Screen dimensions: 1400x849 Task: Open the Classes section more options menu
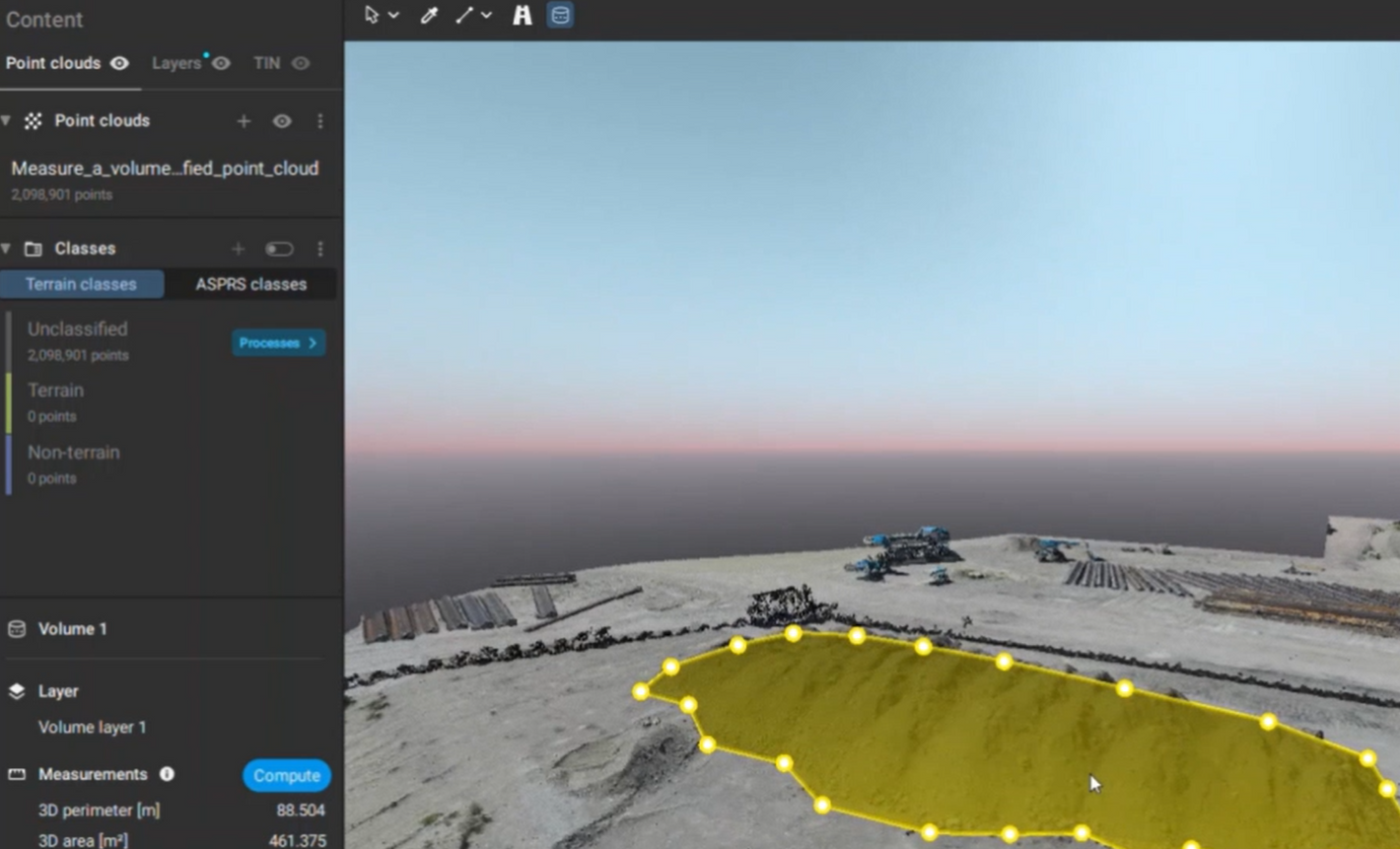(319, 248)
